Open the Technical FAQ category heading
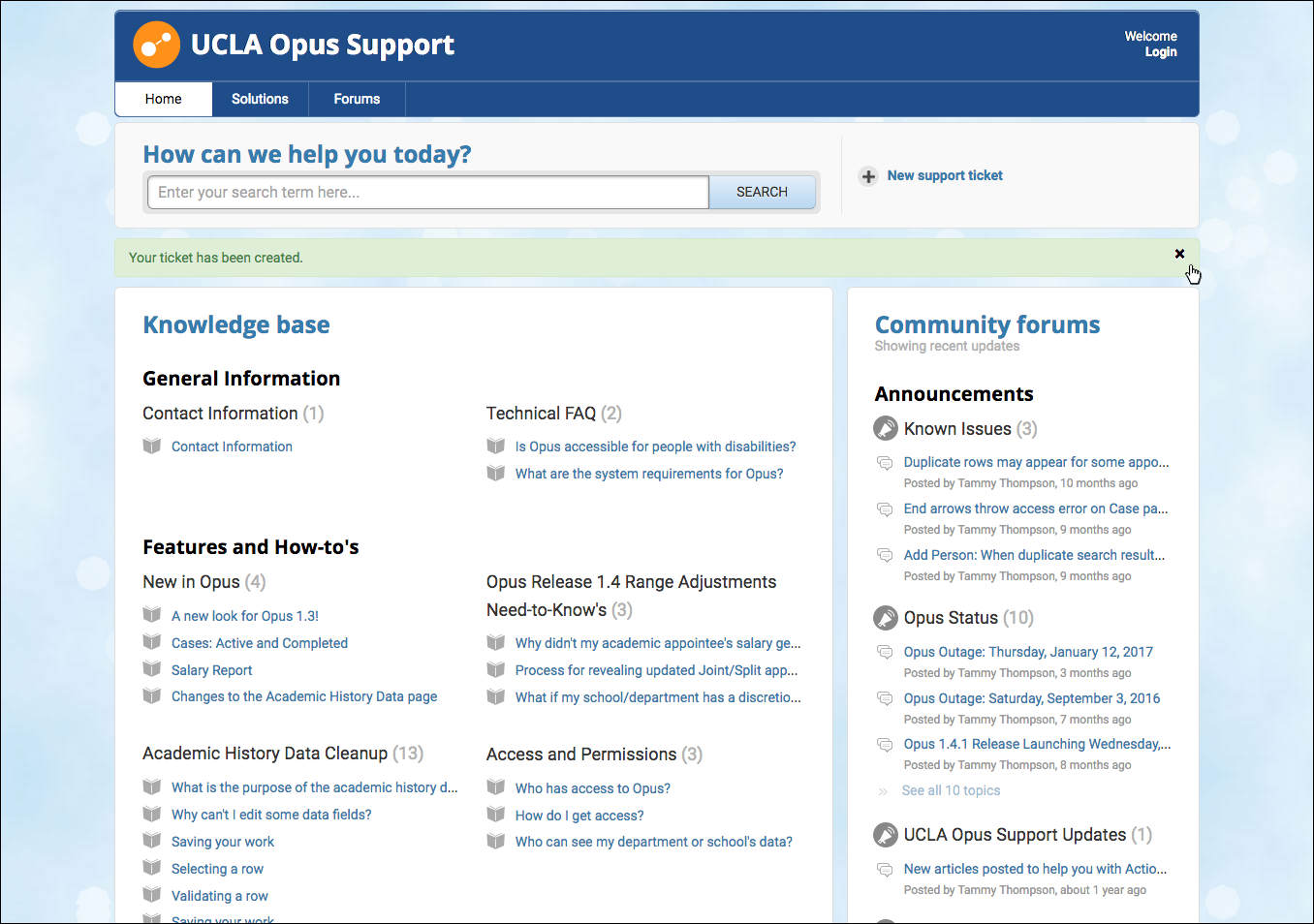The height and width of the screenshot is (924, 1314). tap(541, 414)
